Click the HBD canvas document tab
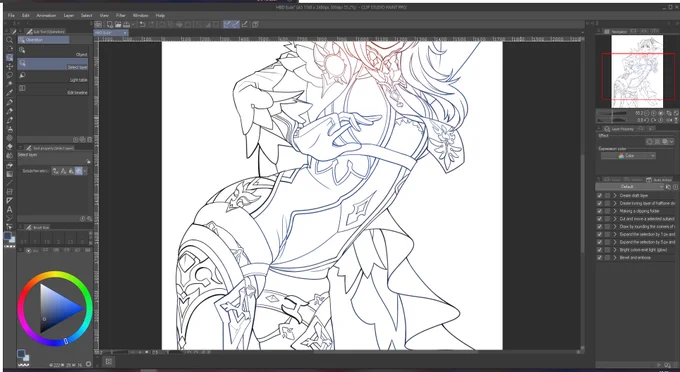 coord(111,33)
